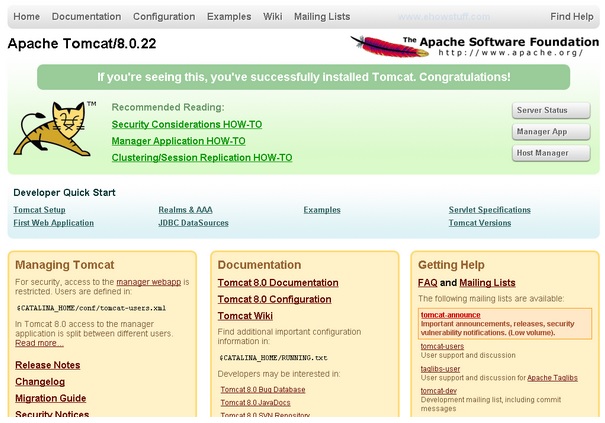This screenshot has width=605, height=423.
Task: Click the $CATALINA_HOME/conf/tomcat-users.xml path text
Action: [x=91, y=308]
